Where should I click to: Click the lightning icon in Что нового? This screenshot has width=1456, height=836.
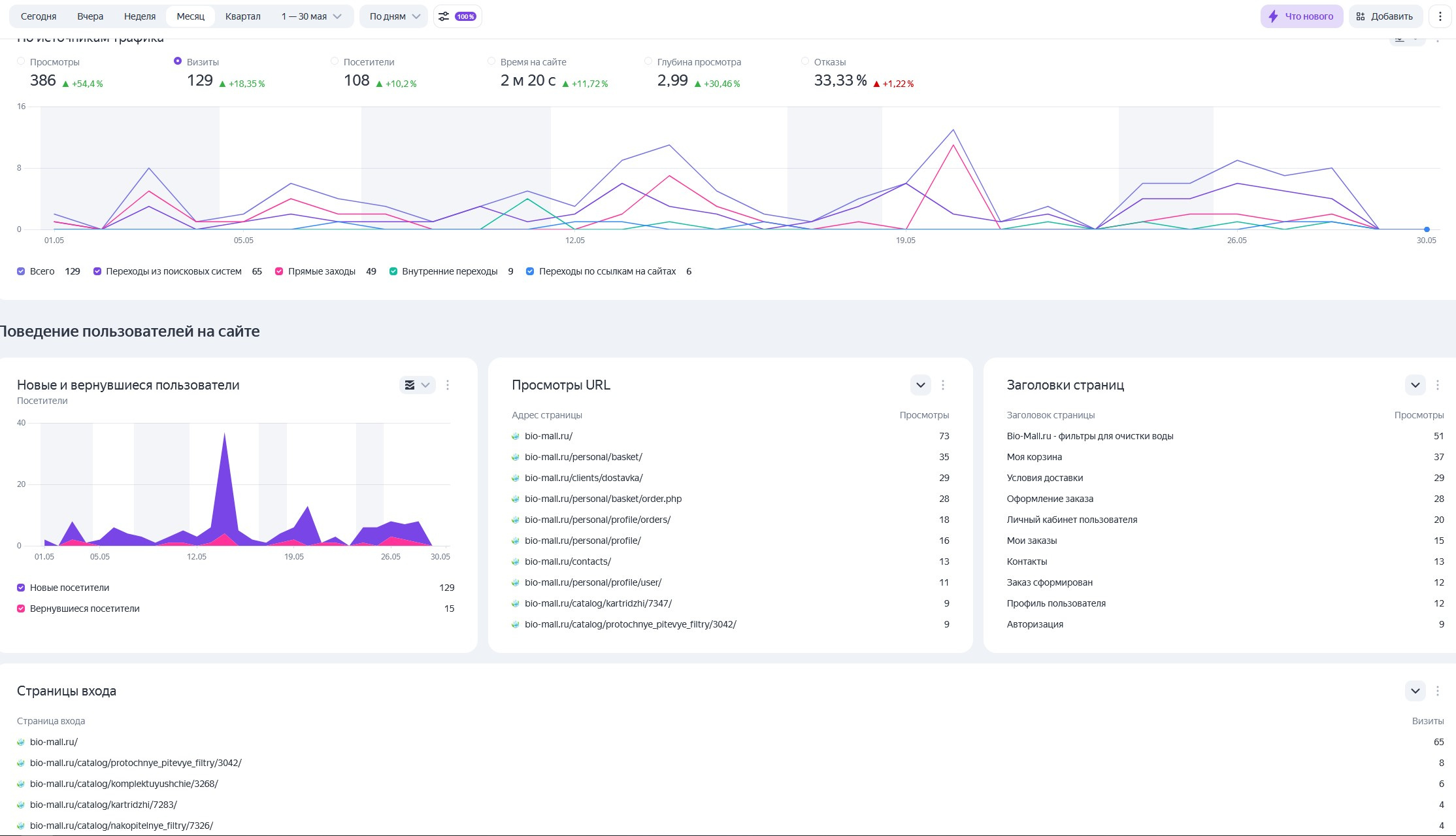coord(1273,16)
